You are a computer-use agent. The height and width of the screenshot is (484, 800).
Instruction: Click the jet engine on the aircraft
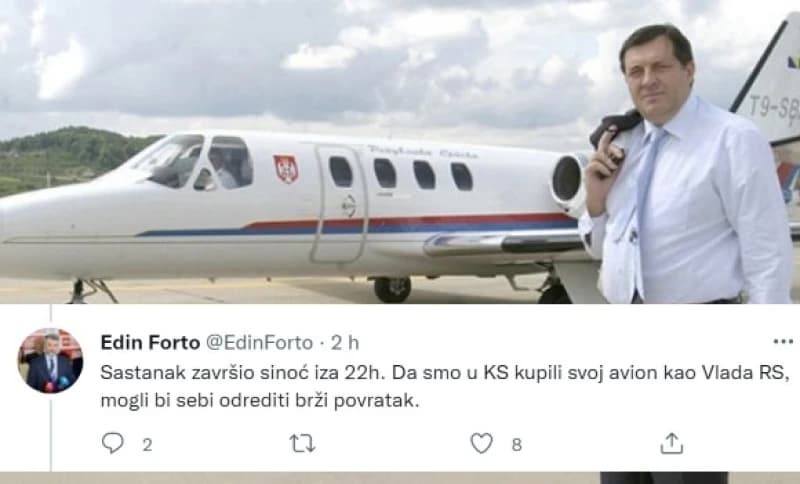[x=569, y=180]
